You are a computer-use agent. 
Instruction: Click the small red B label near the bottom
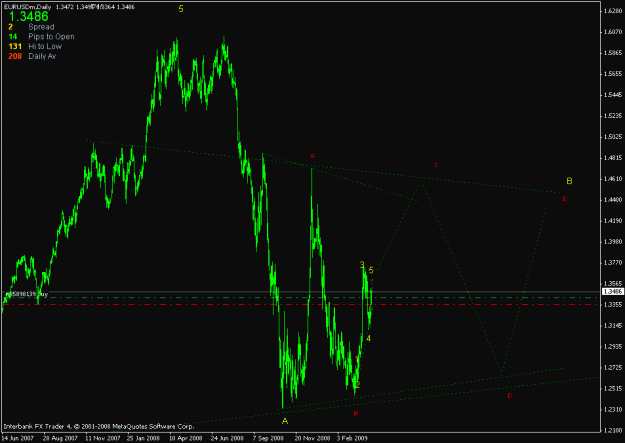pyautogui.click(x=356, y=413)
